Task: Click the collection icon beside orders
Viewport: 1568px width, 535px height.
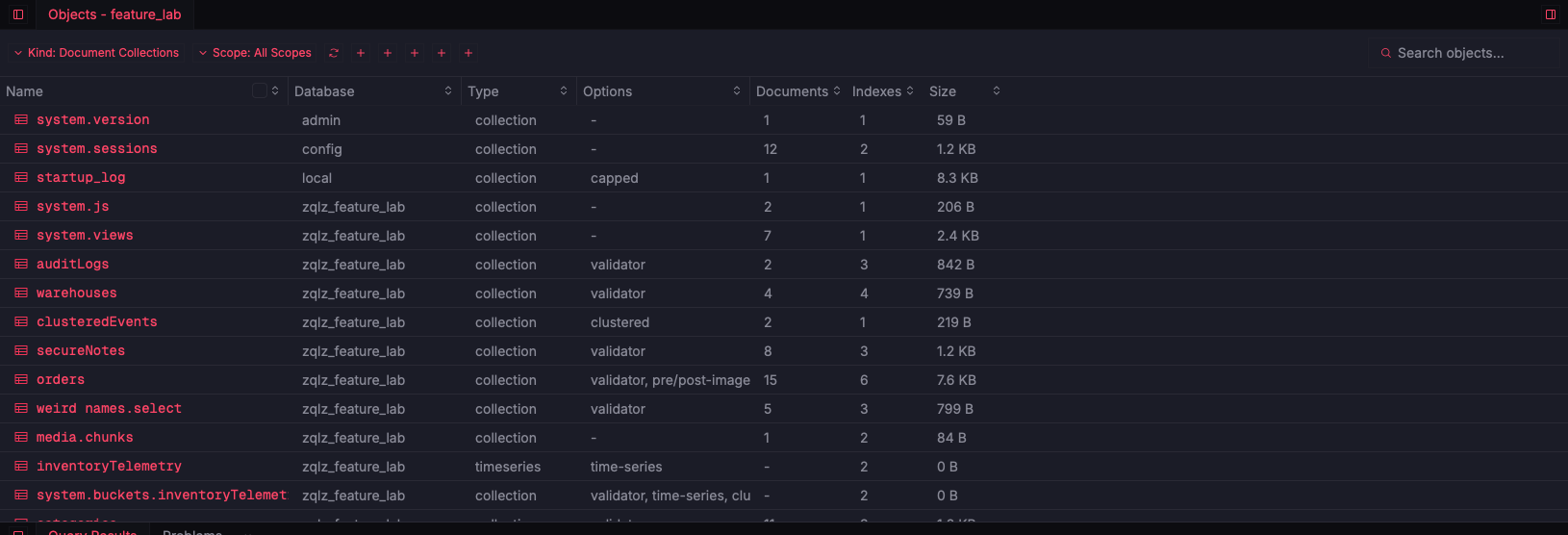Action: coord(21,380)
